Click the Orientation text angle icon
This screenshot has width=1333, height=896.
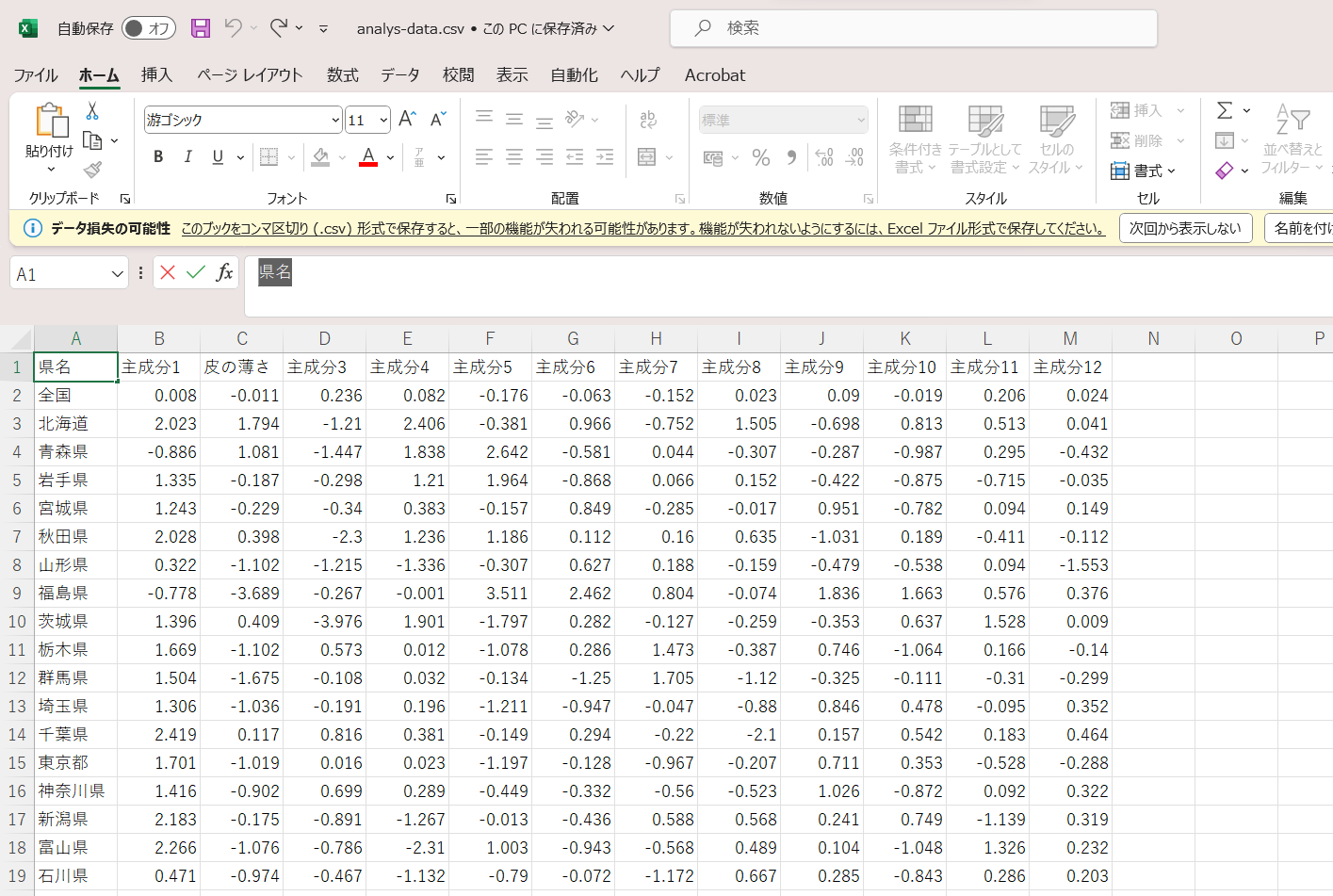575,119
